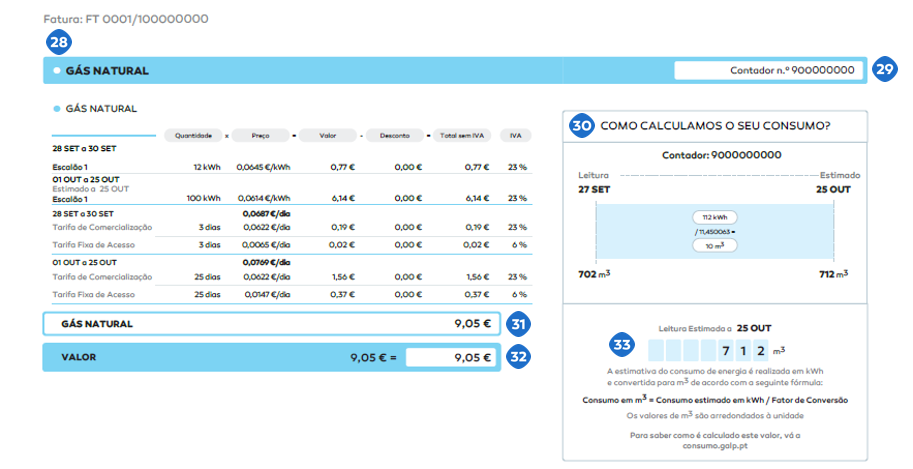
Task: Click the Contador: 9000000000 text
Action: point(721,155)
